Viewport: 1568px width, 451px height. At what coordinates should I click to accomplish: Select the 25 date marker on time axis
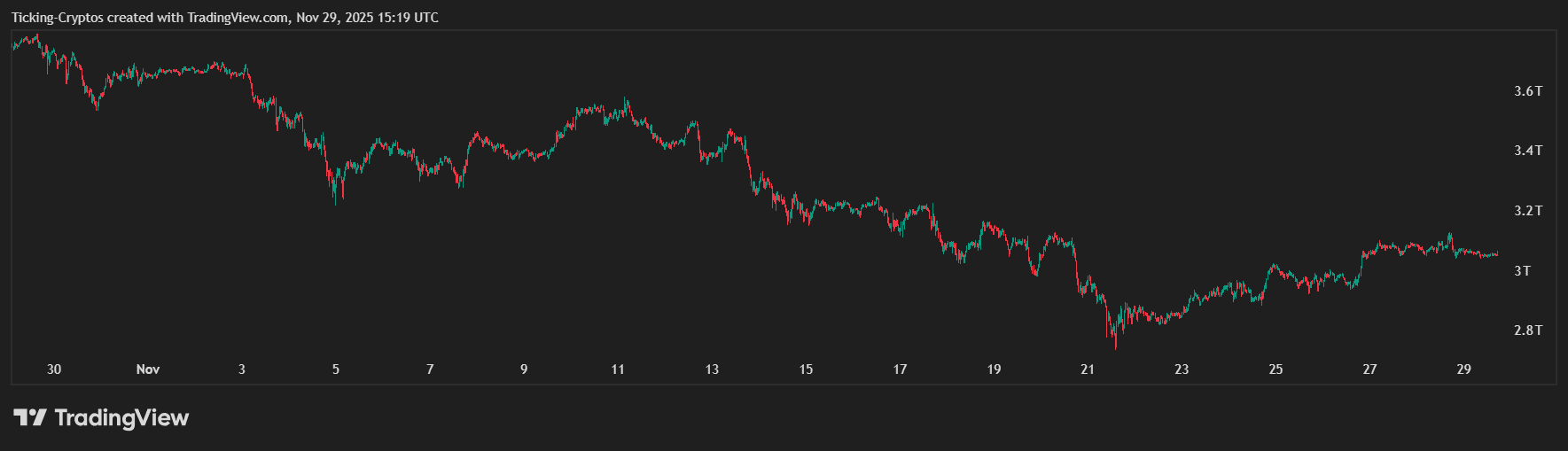click(1275, 369)
